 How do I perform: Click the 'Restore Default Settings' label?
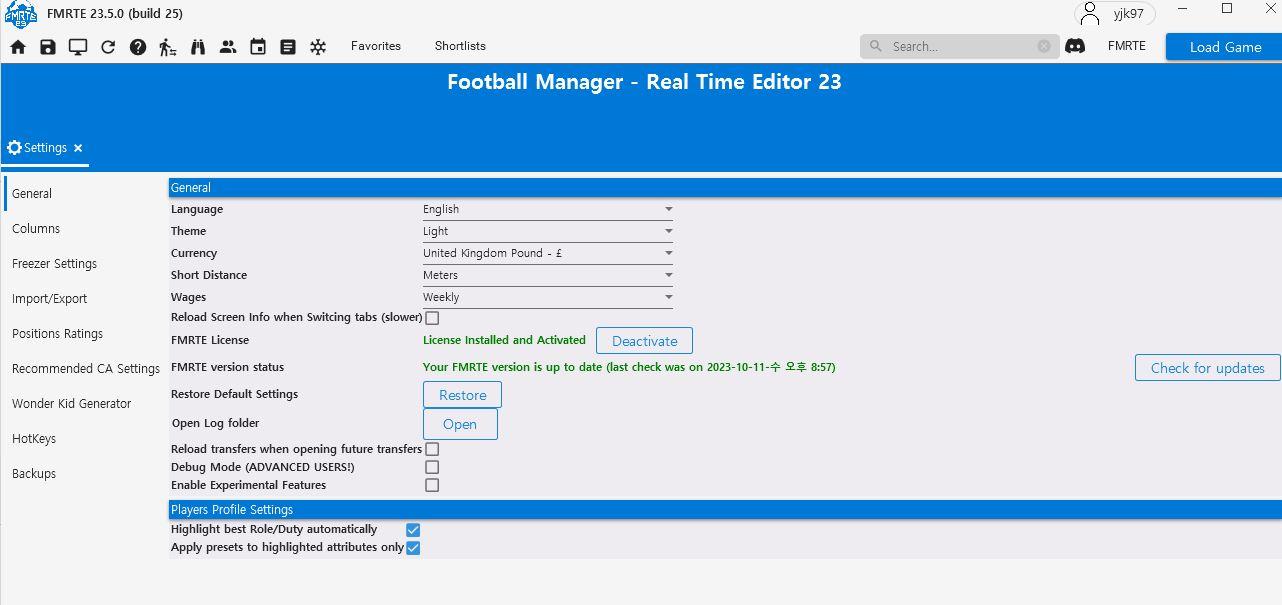234,394
